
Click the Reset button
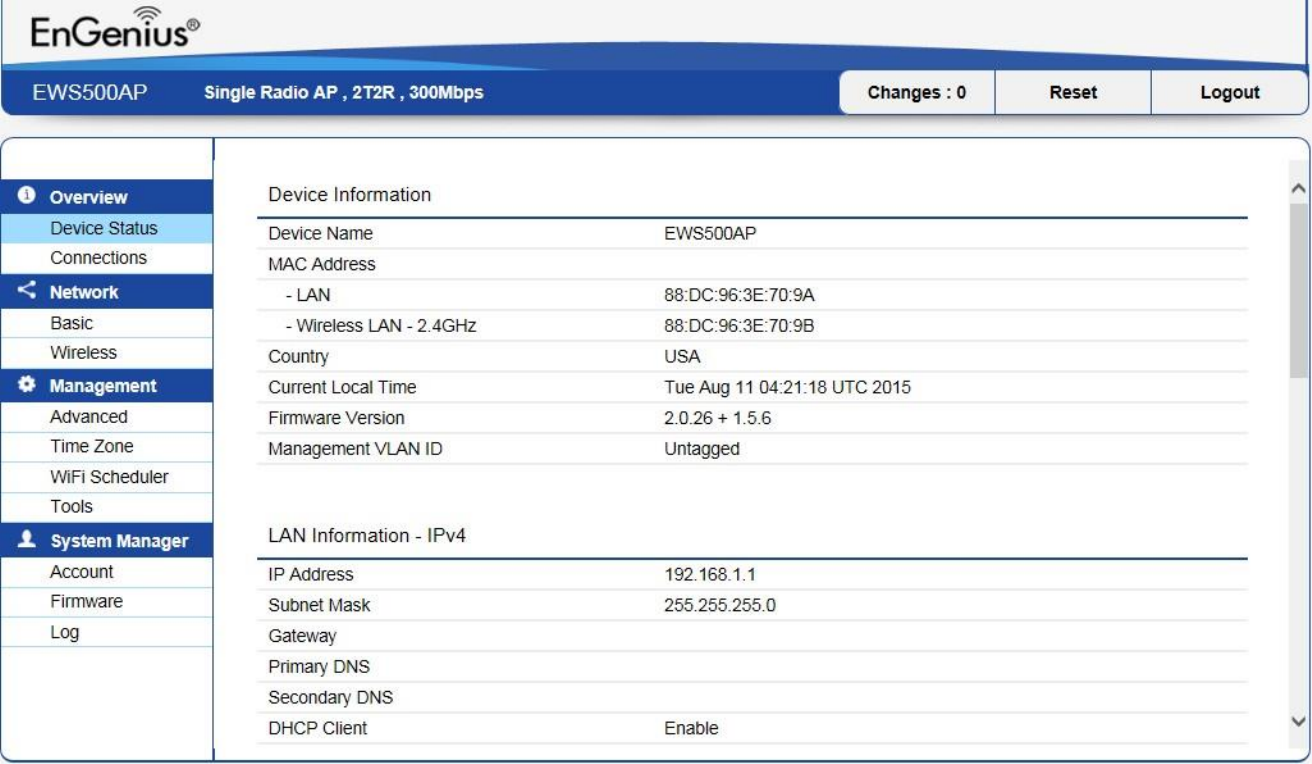click(1073, 93)
